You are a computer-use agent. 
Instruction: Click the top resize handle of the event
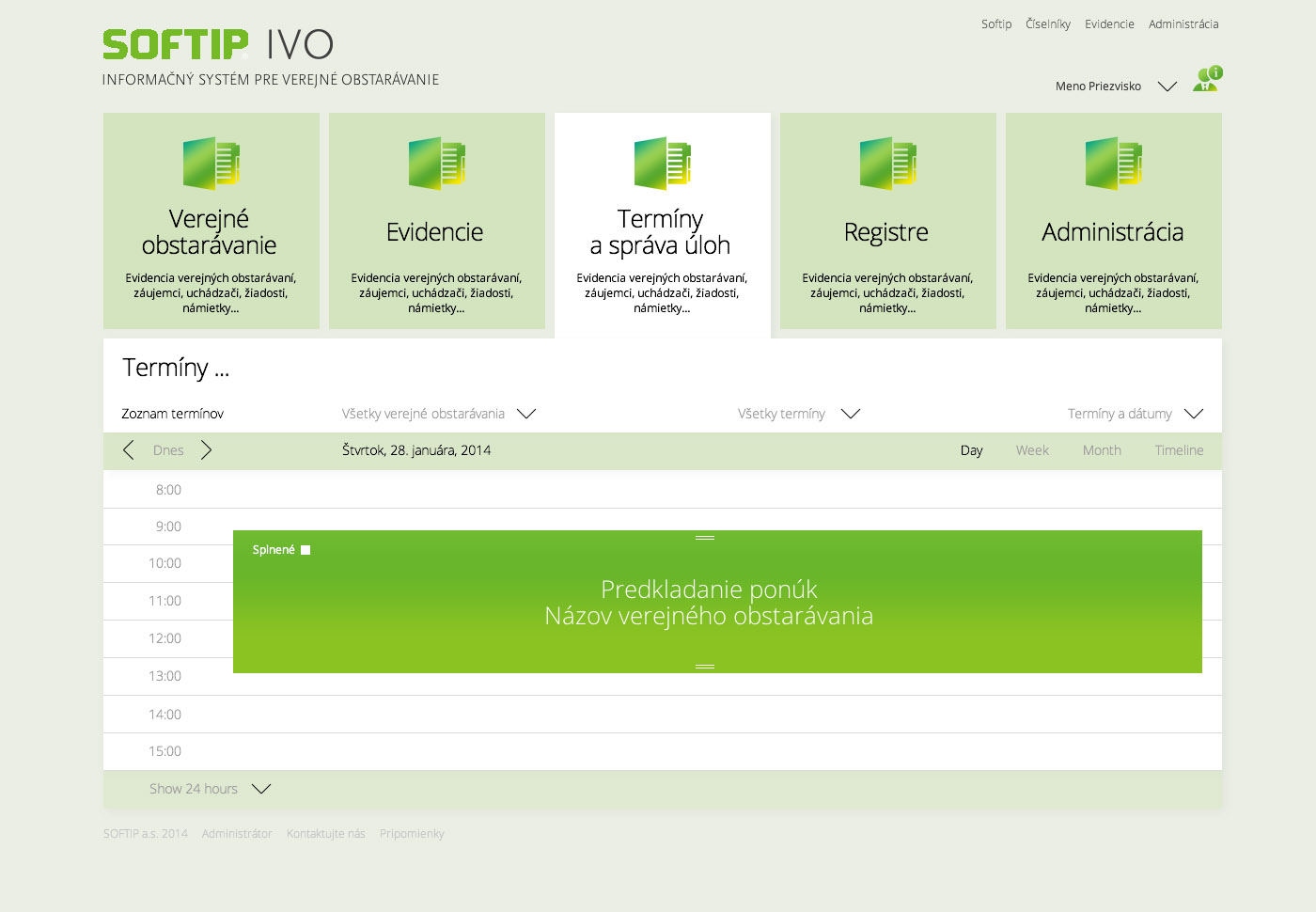click(x=705, y=538)
